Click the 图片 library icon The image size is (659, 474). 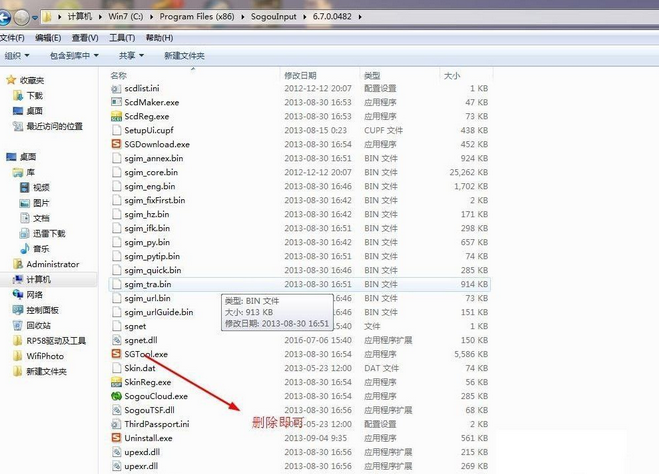pos(25,203)
